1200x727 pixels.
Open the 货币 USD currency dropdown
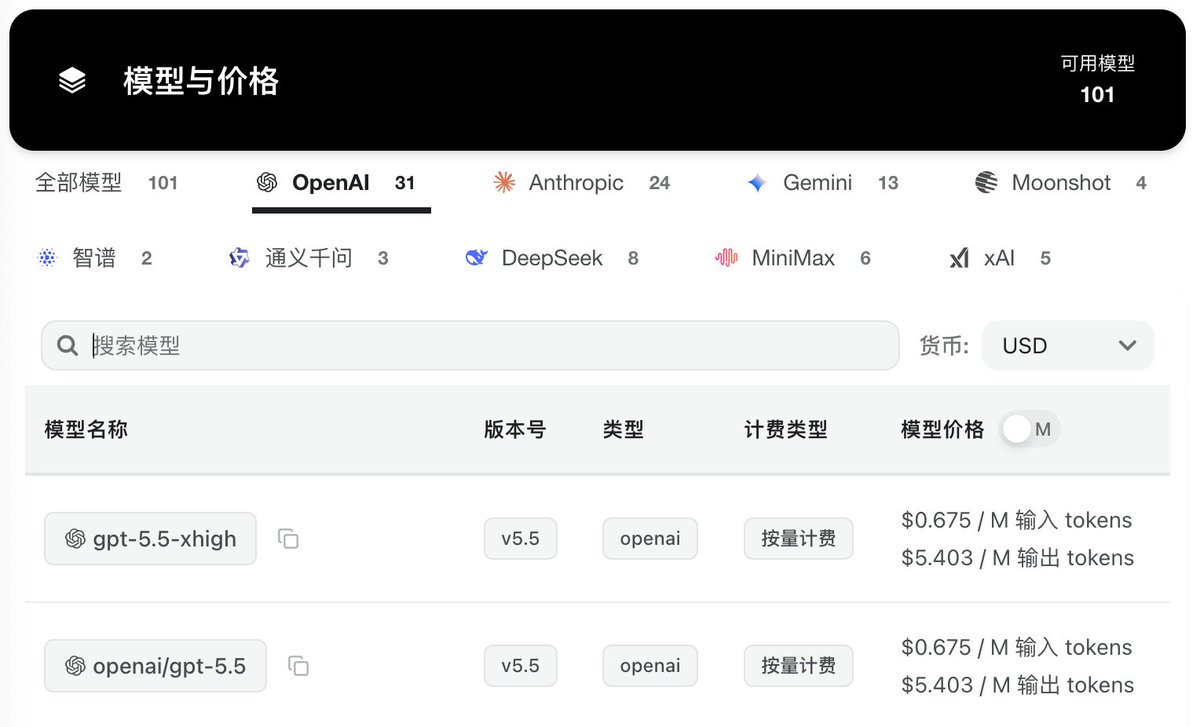pyautogui.click(x=1068, y=346)
